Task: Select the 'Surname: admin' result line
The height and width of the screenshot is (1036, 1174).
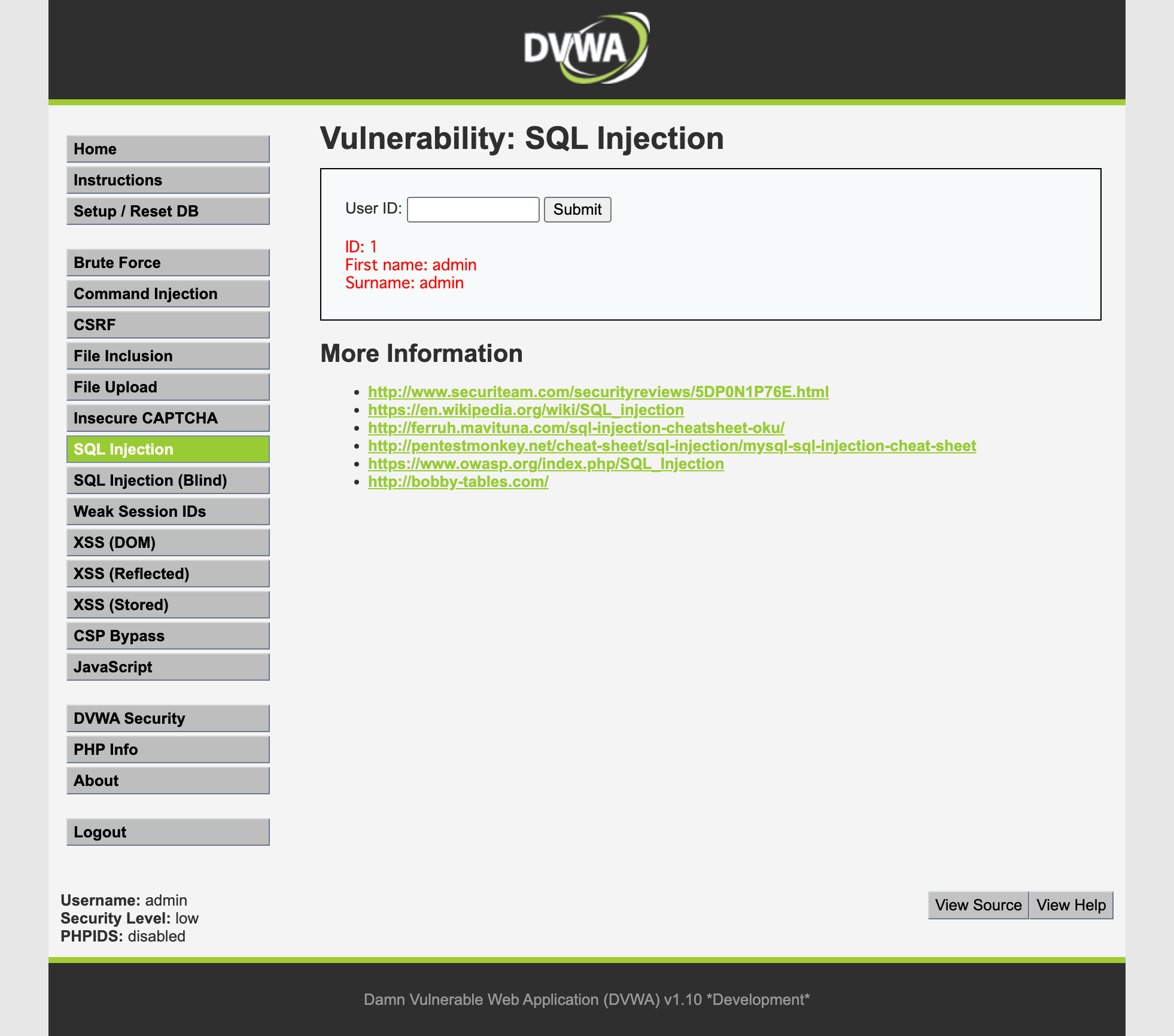Action: point(404,282)
